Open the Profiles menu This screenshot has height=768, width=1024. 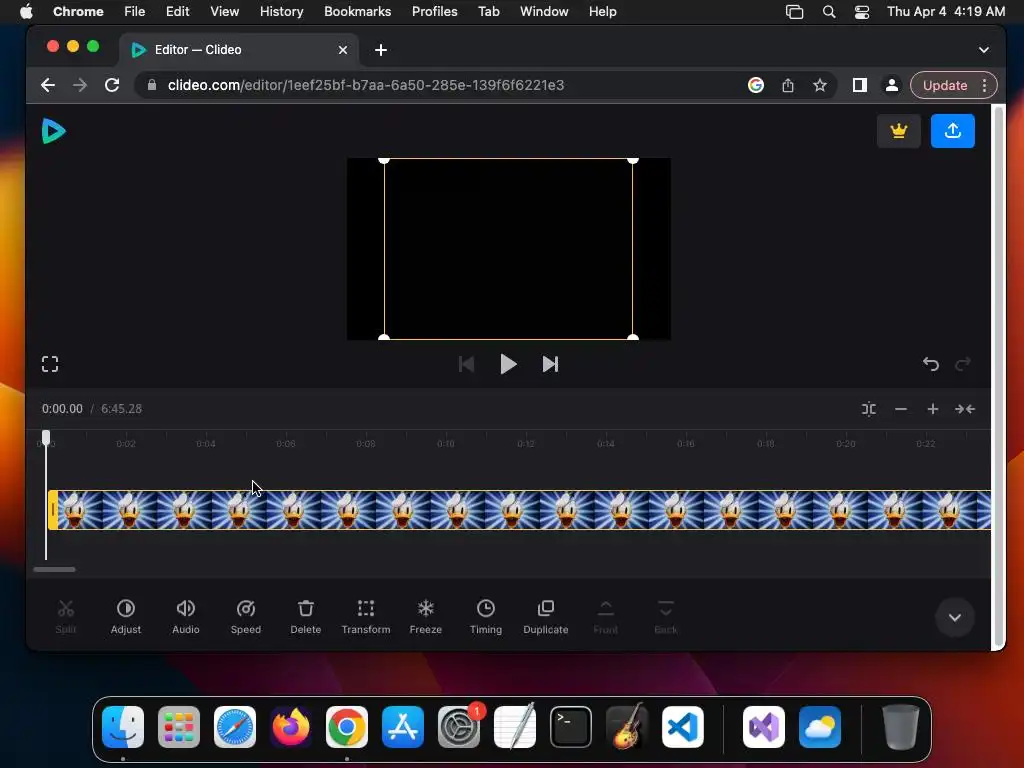(434, 12)
